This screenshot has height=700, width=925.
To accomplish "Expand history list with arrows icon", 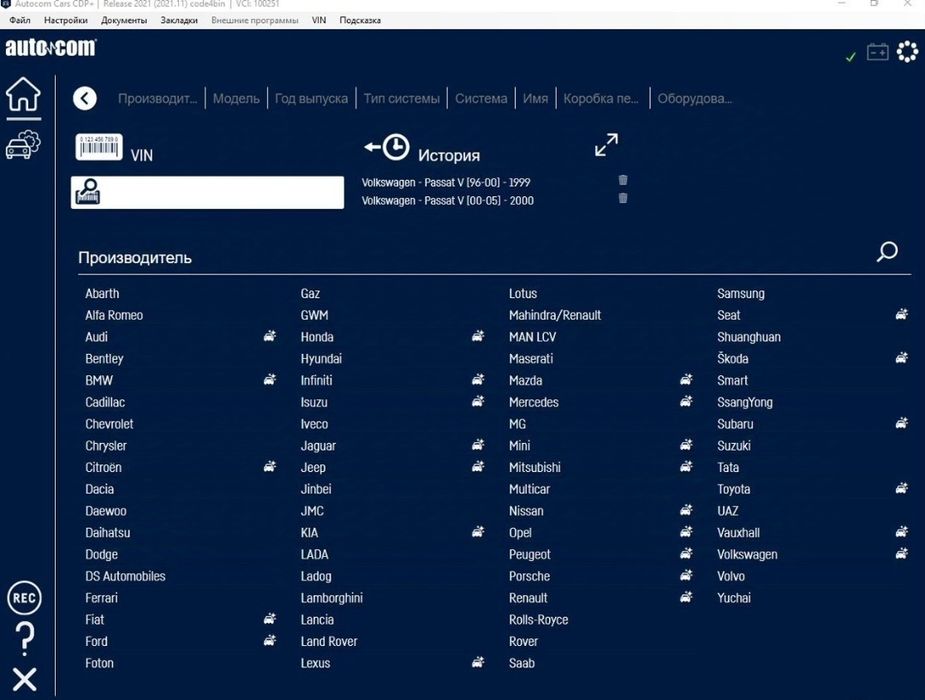I will pos(606,144).
